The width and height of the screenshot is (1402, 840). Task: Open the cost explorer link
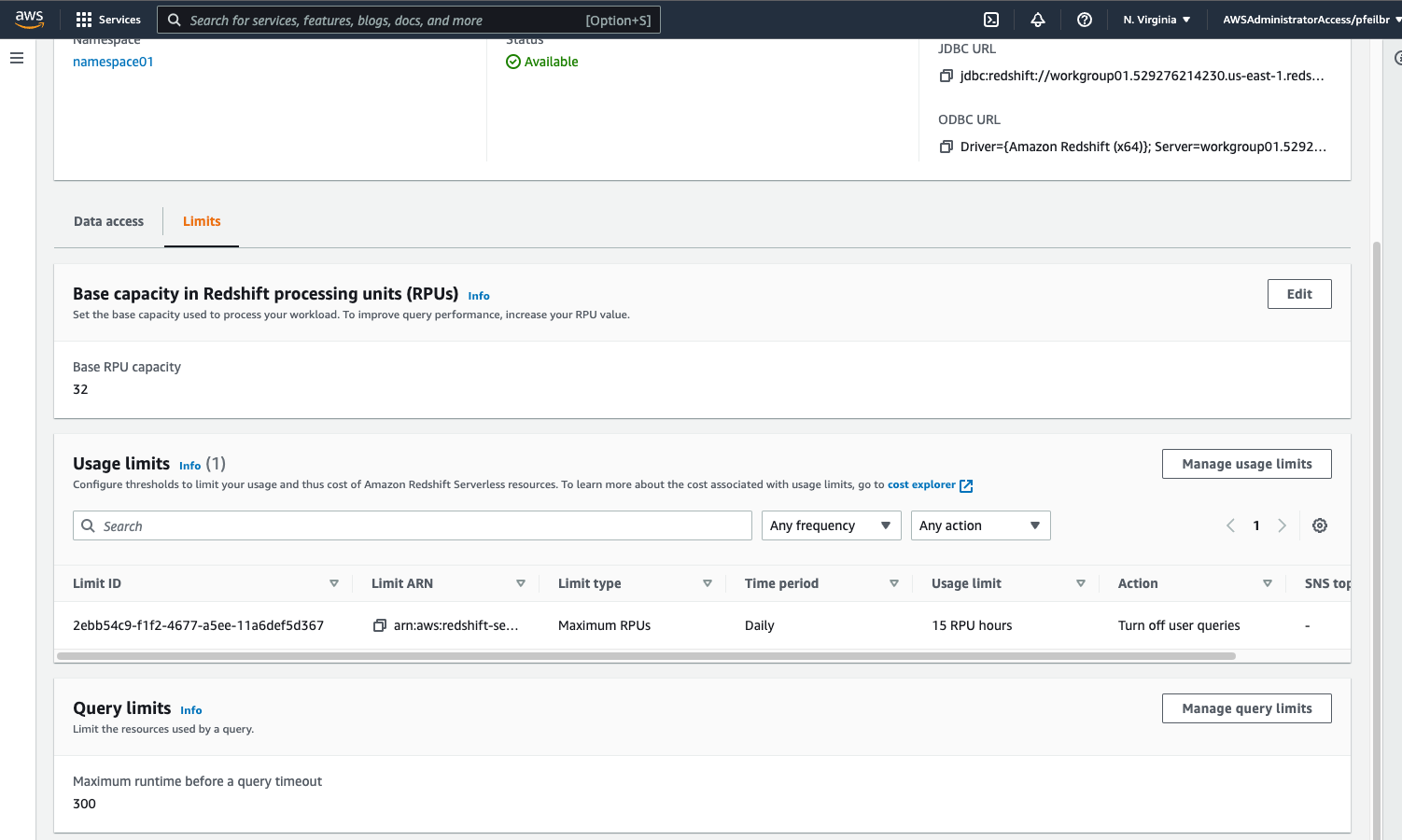[921, 484]
